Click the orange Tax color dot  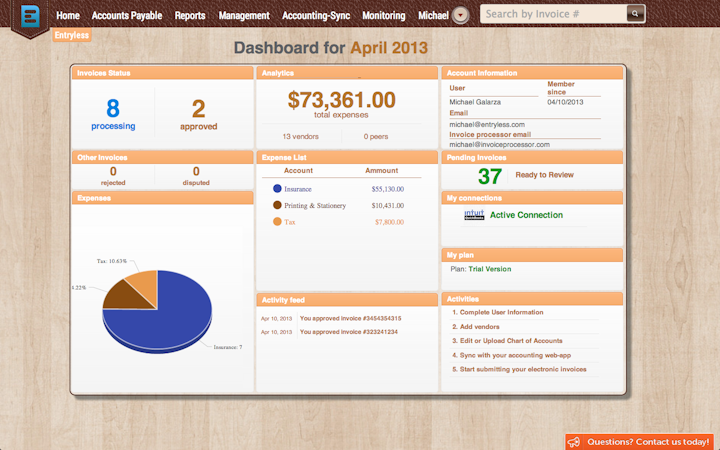[x=277, y=221]
